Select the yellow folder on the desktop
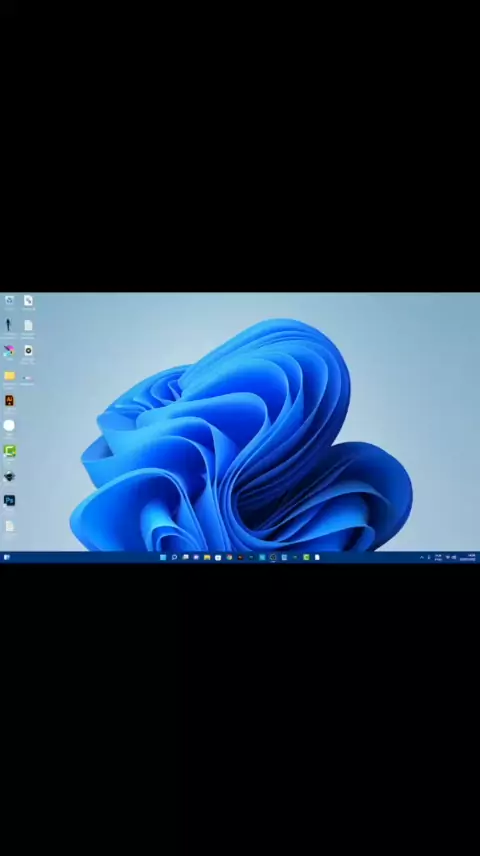The image size is (480, 856). click(9, 376)
